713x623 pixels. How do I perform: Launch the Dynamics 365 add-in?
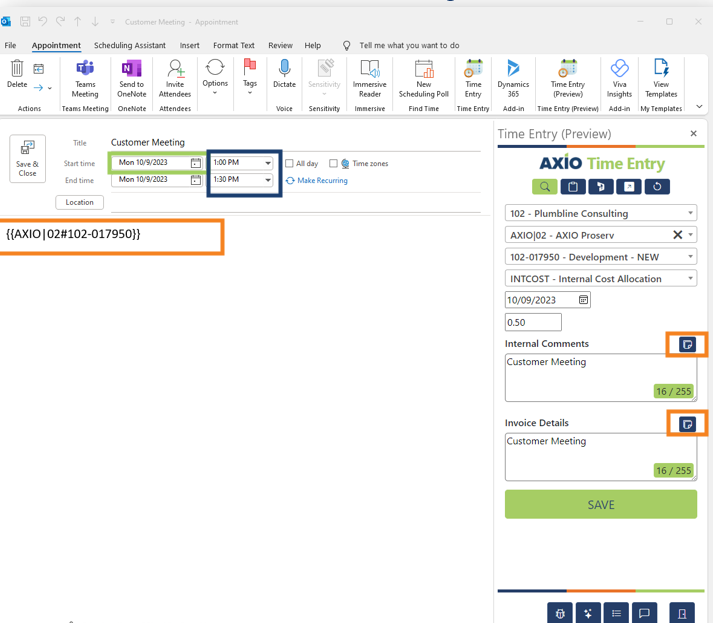click(x=513, y=78)
